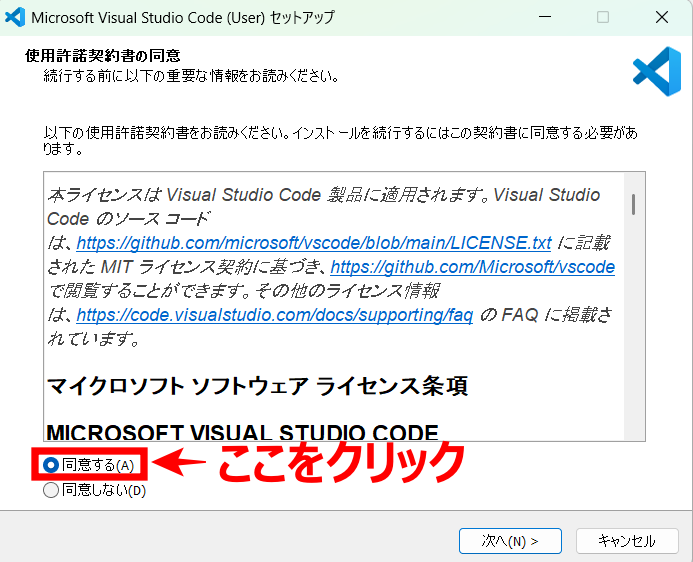The image size is (693, 562).
Task: Click the VS Code icon in title bar
Action: (15, 17)
